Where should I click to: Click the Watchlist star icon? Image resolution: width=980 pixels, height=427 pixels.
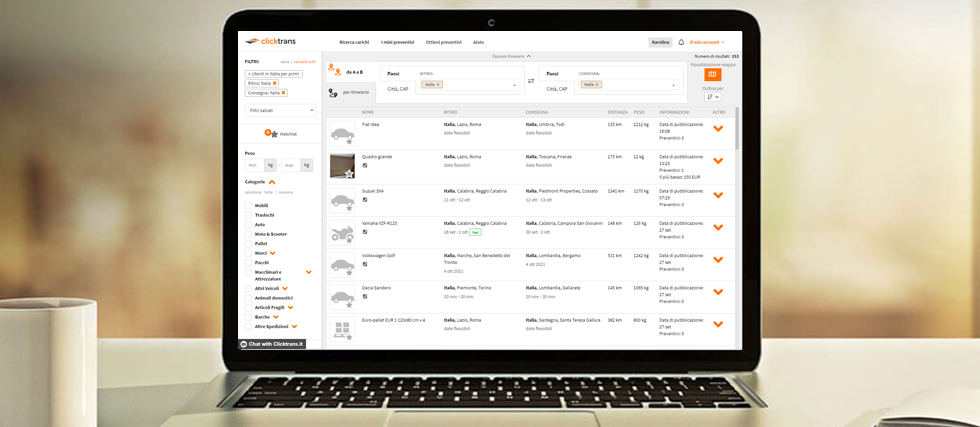coord(271,133)
